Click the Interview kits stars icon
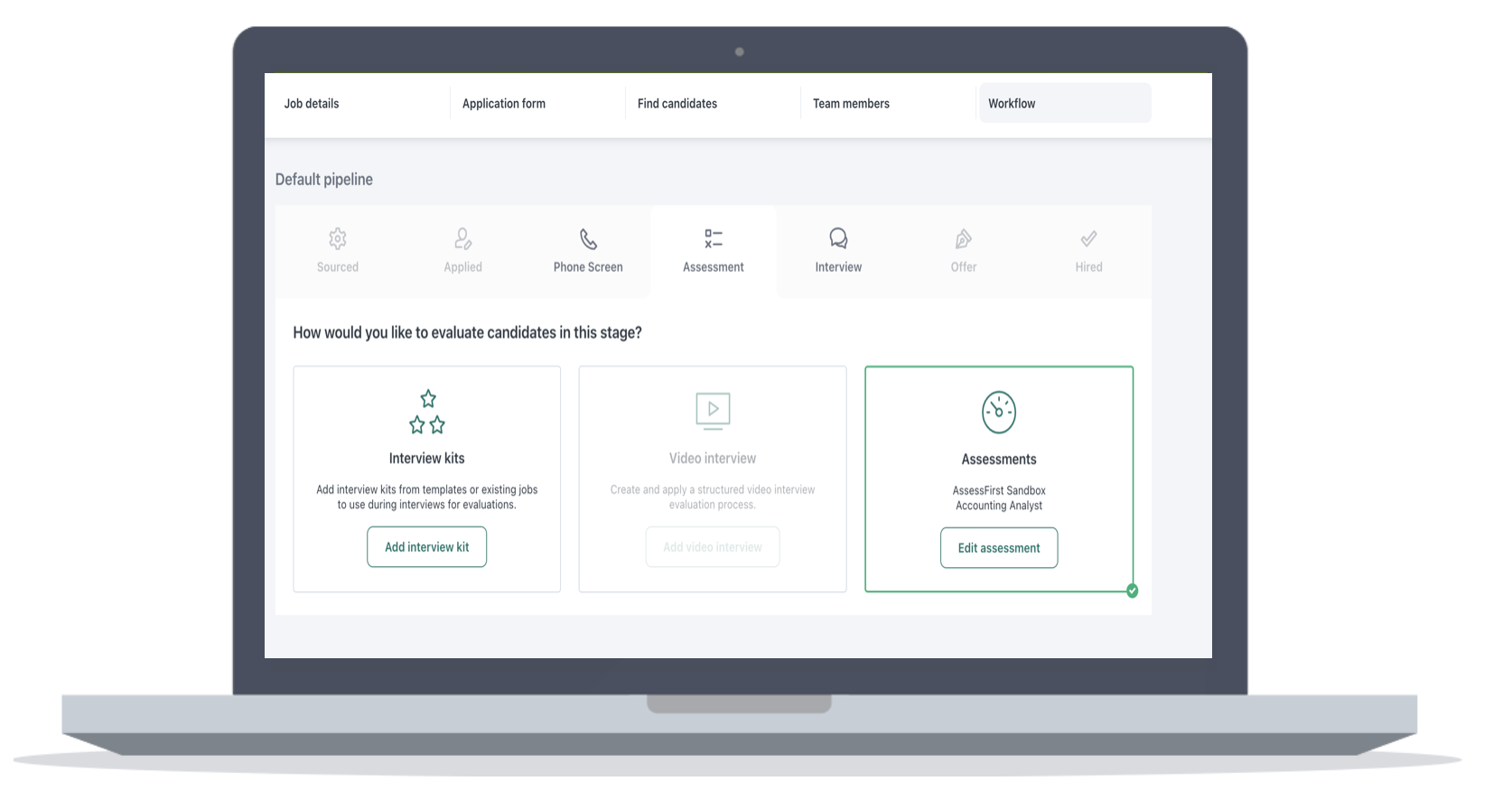Image resolution: width=1512 pixels, height=809 pixels. point(427,412)
